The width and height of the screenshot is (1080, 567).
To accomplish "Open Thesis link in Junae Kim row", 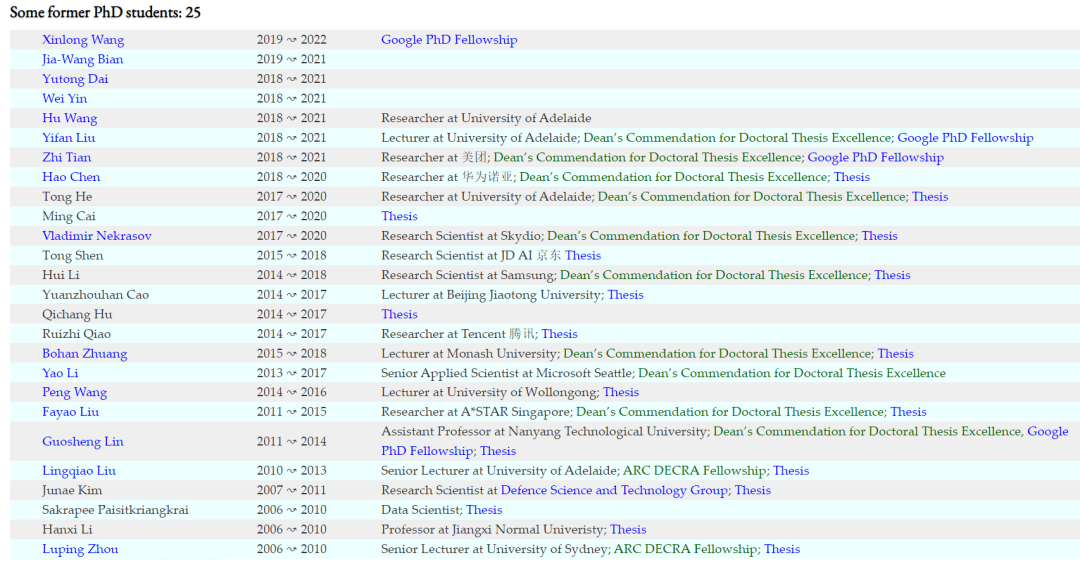I will 752,491.
